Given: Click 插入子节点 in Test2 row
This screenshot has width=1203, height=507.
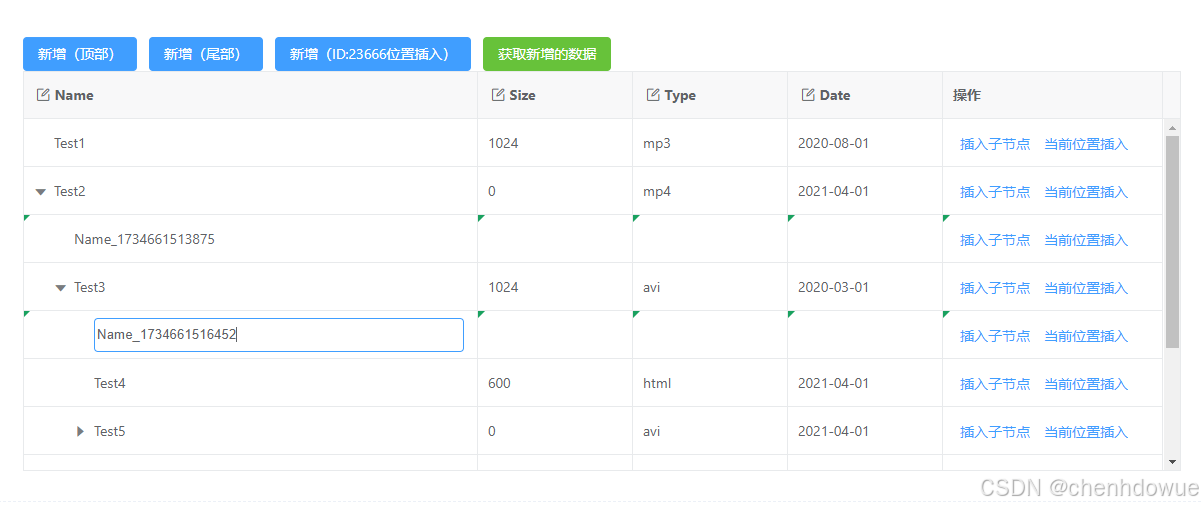Looking at the screenshot, I should 995,192.
